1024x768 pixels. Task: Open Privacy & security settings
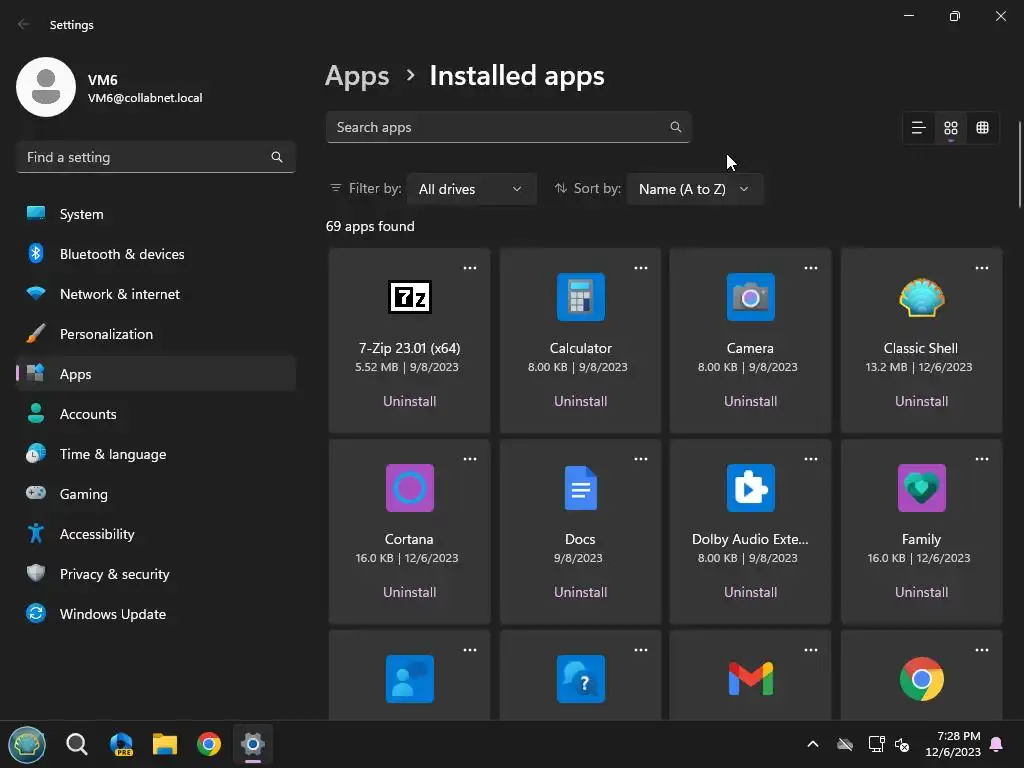[x=155, y=574]
